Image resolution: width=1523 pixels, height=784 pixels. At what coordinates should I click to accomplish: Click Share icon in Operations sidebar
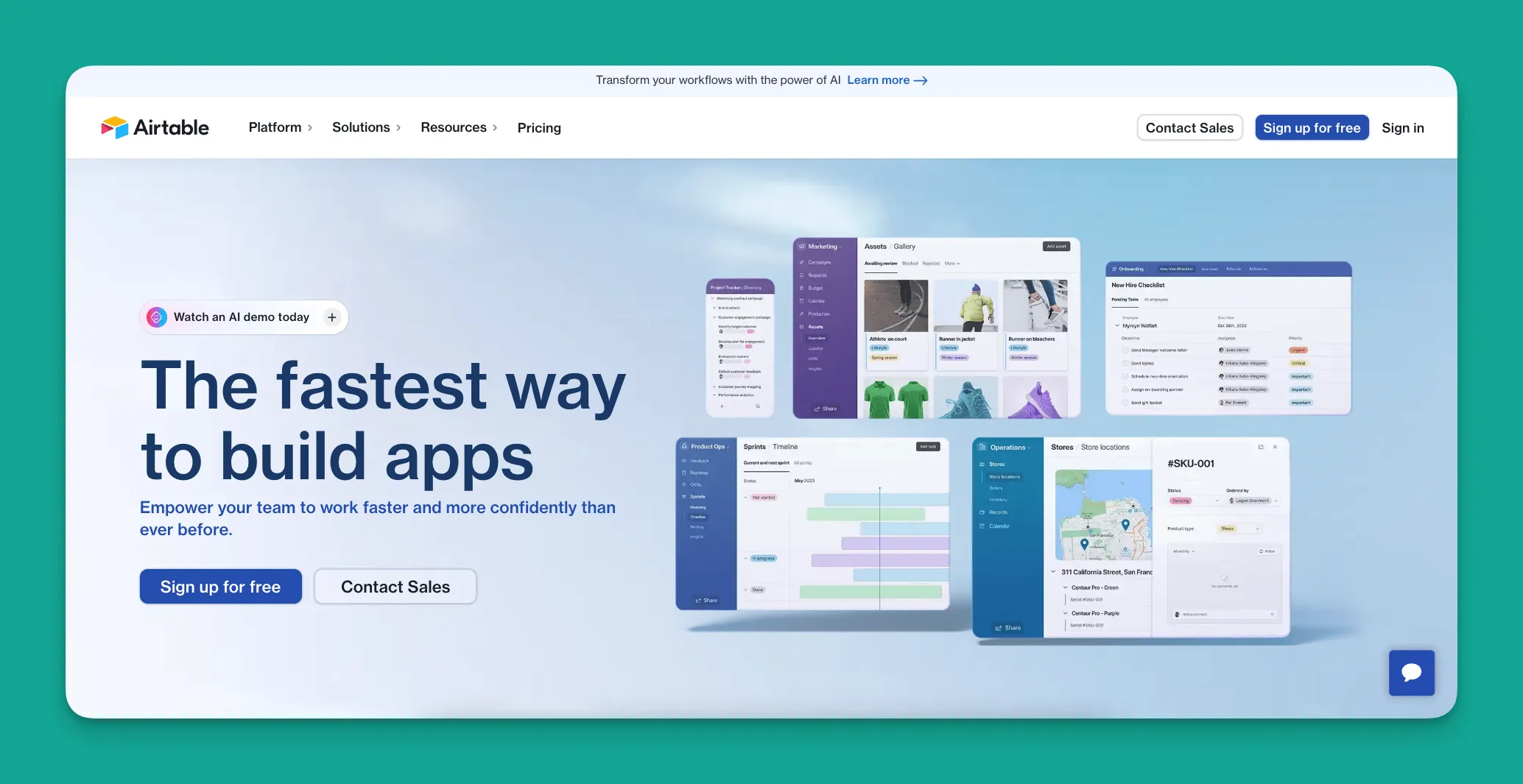(x=999, y=628)
